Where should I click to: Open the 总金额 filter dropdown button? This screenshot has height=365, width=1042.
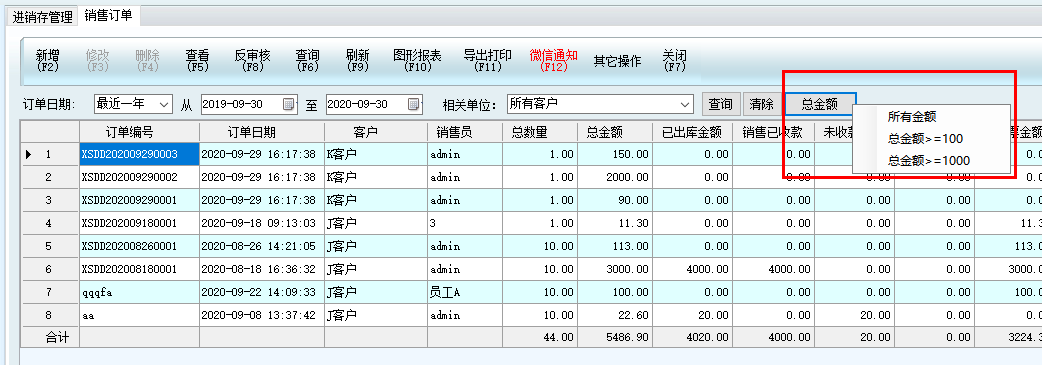820,104
